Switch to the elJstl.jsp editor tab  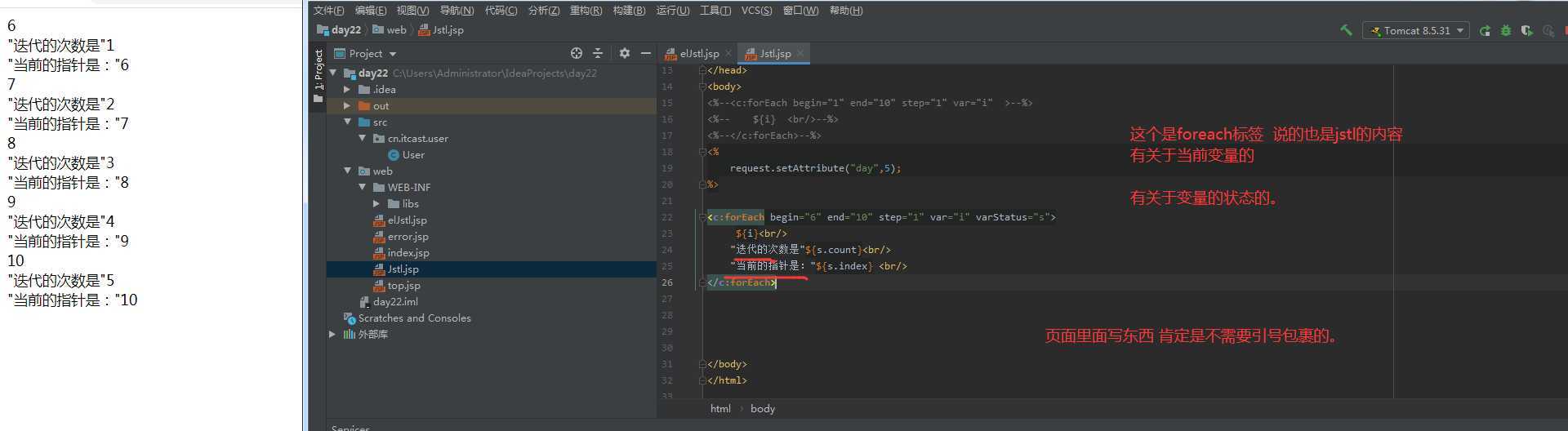click(699, 54)
